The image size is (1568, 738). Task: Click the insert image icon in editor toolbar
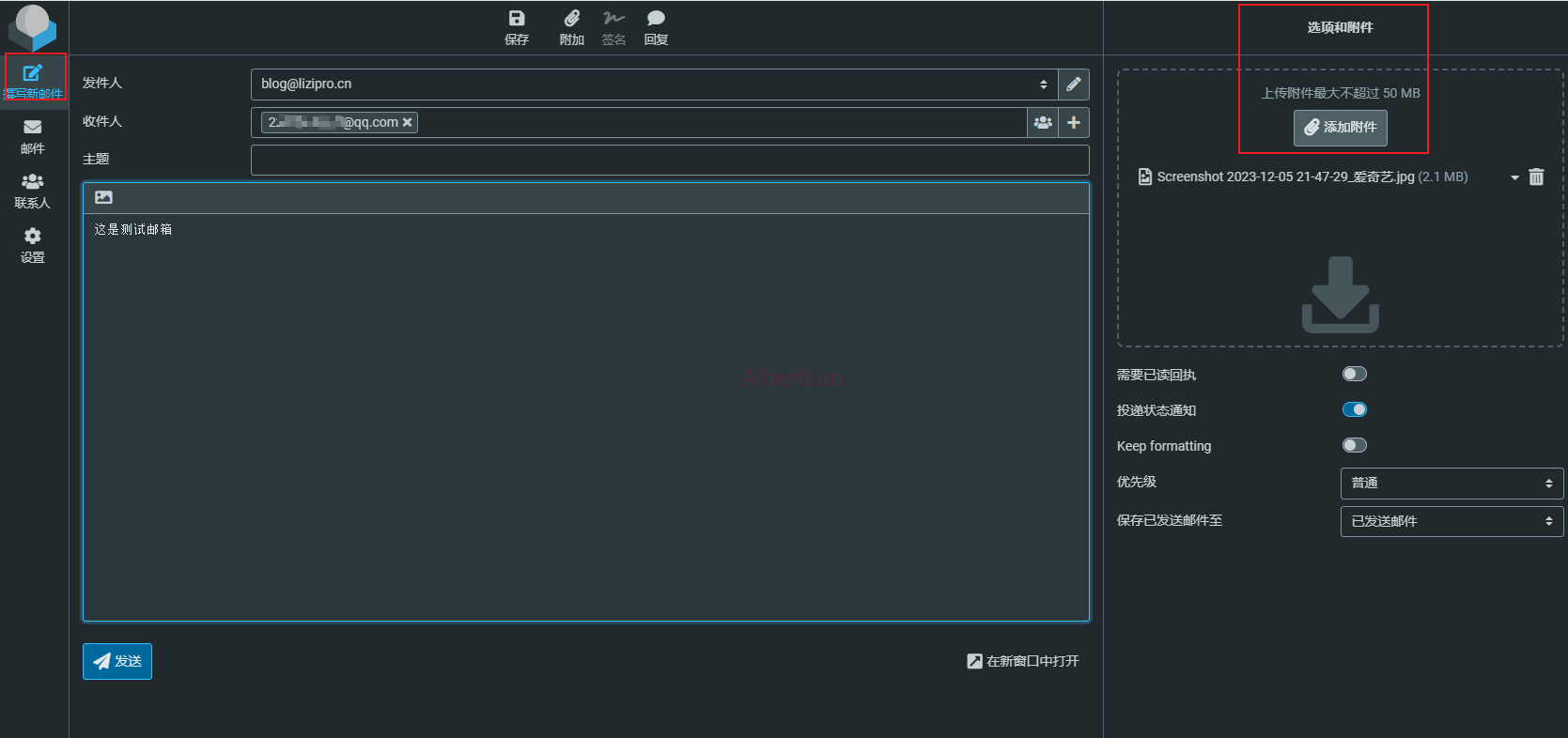(x=104, y=198)
